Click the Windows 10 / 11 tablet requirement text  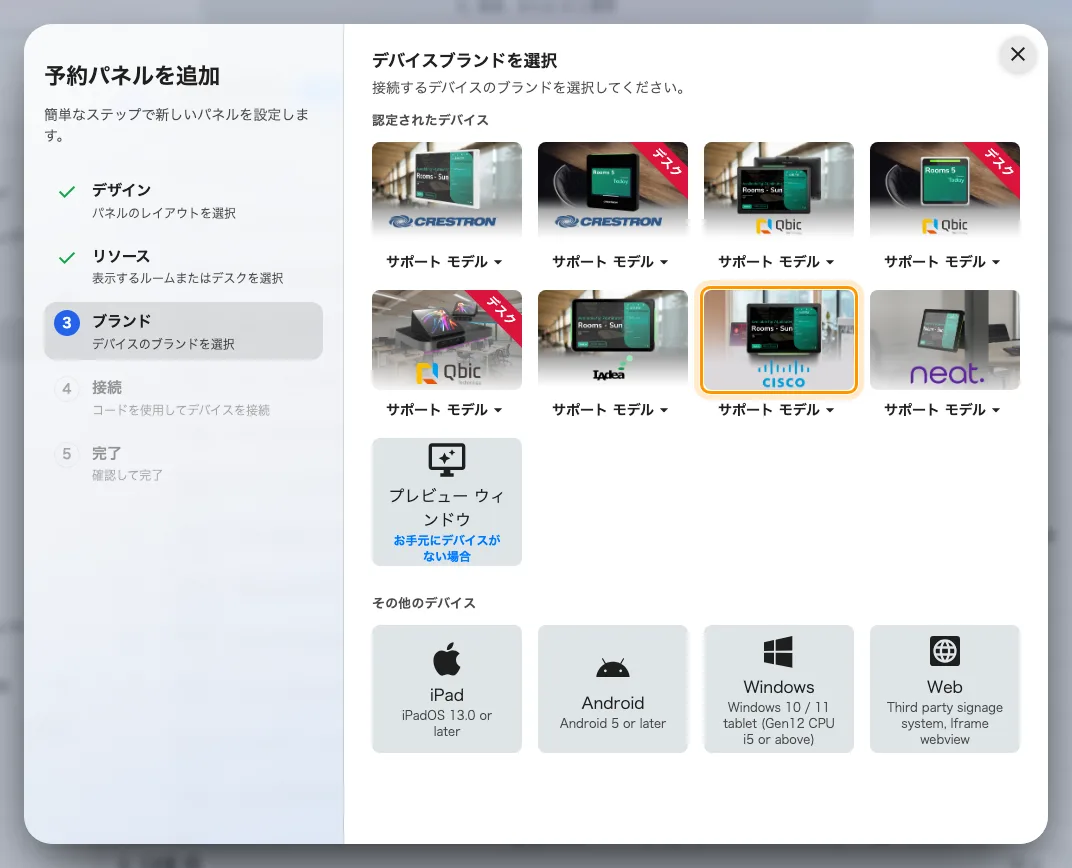tap(779, 723)
